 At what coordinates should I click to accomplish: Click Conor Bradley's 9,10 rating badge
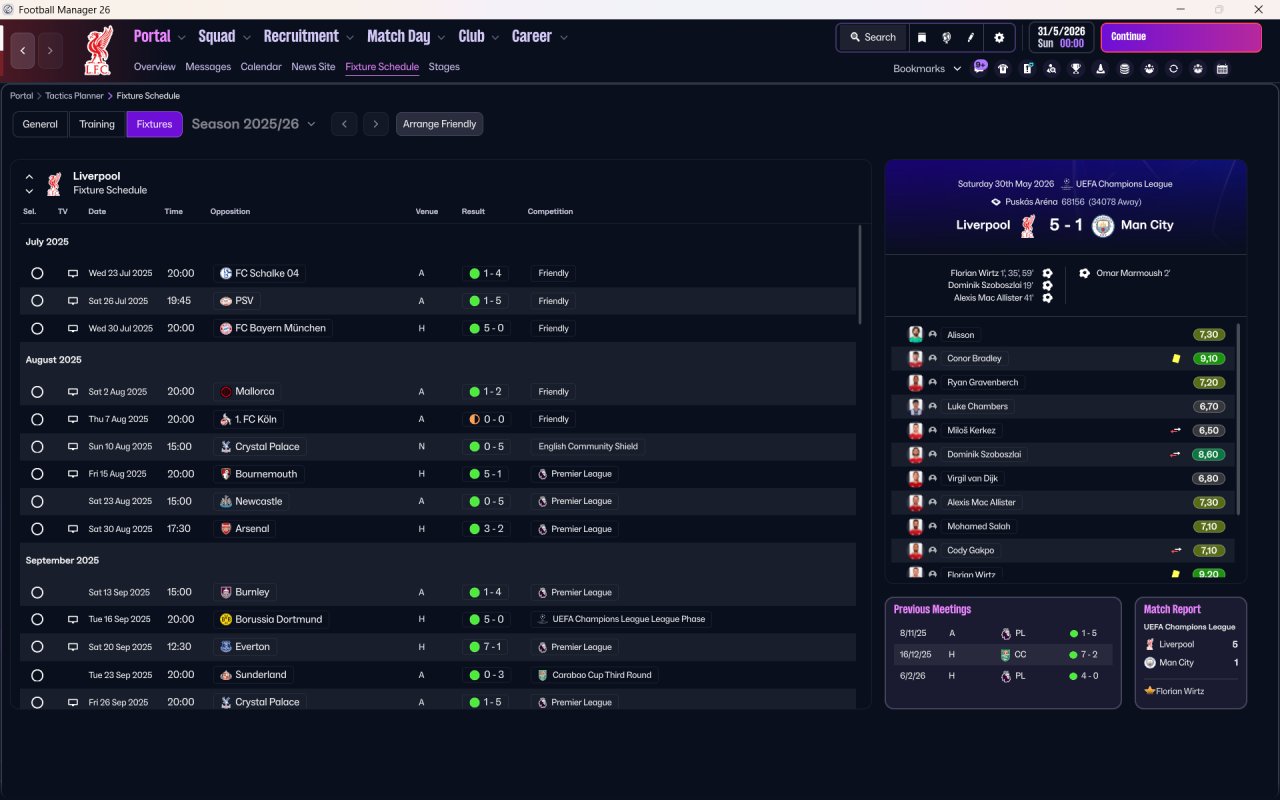coord(1209,358)
